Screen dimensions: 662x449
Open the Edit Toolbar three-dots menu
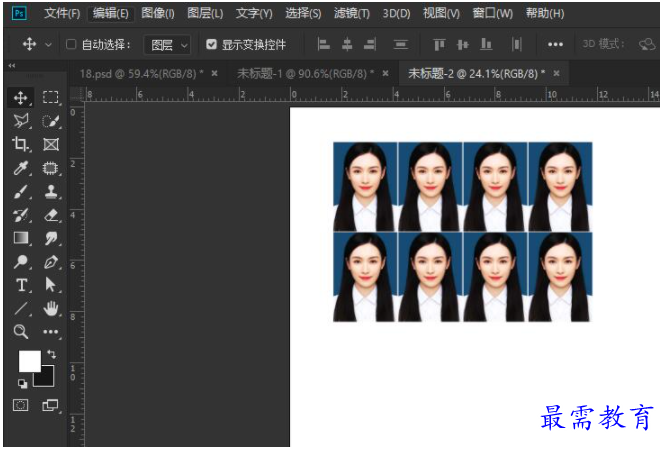pos(51,332)
